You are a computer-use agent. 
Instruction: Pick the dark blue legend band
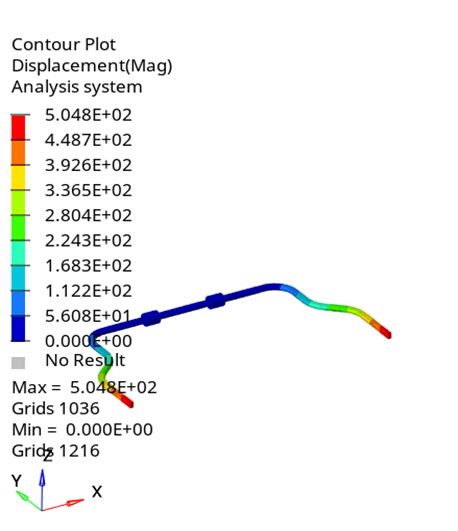(18, 328)
